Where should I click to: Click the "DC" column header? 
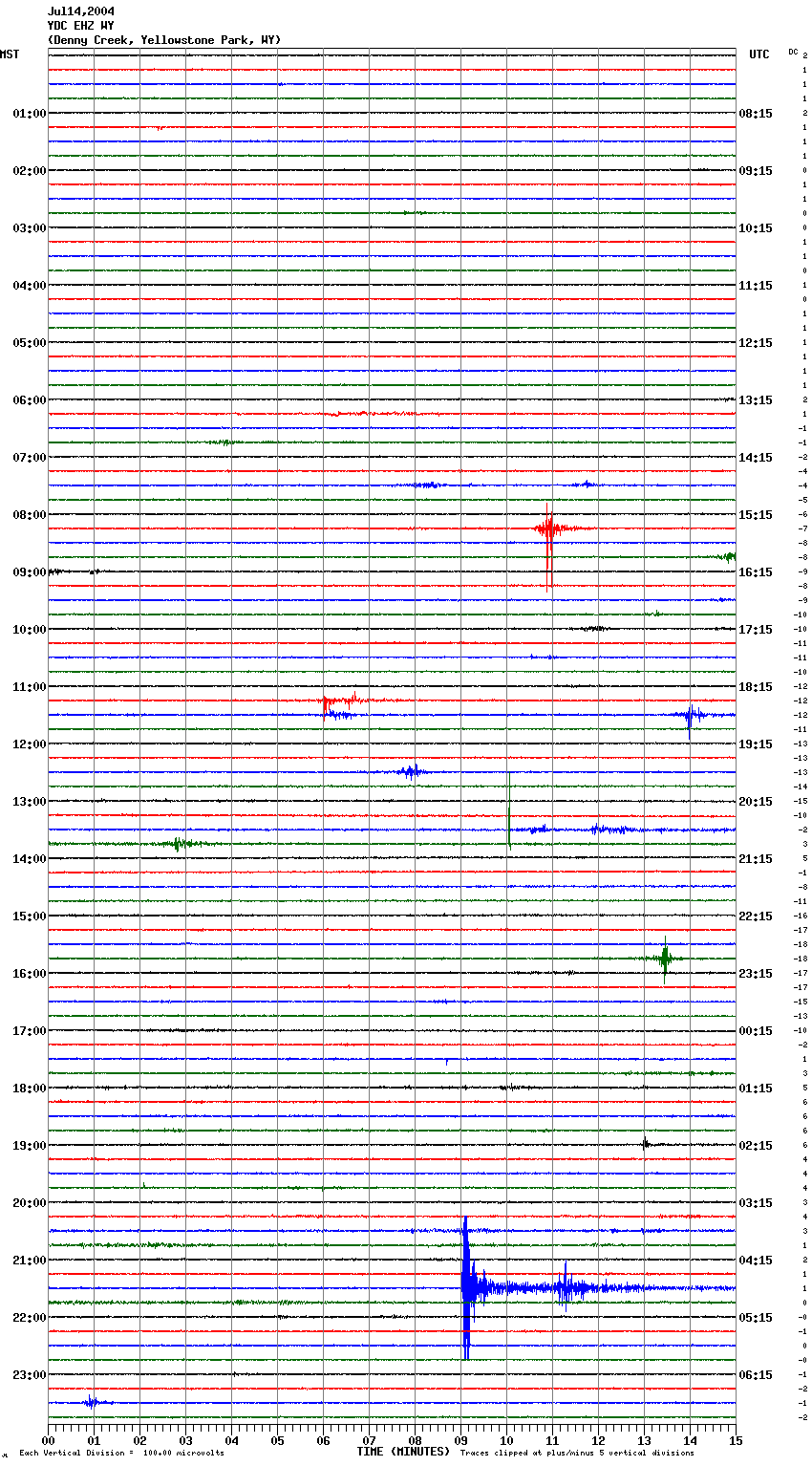click(793, 52)
